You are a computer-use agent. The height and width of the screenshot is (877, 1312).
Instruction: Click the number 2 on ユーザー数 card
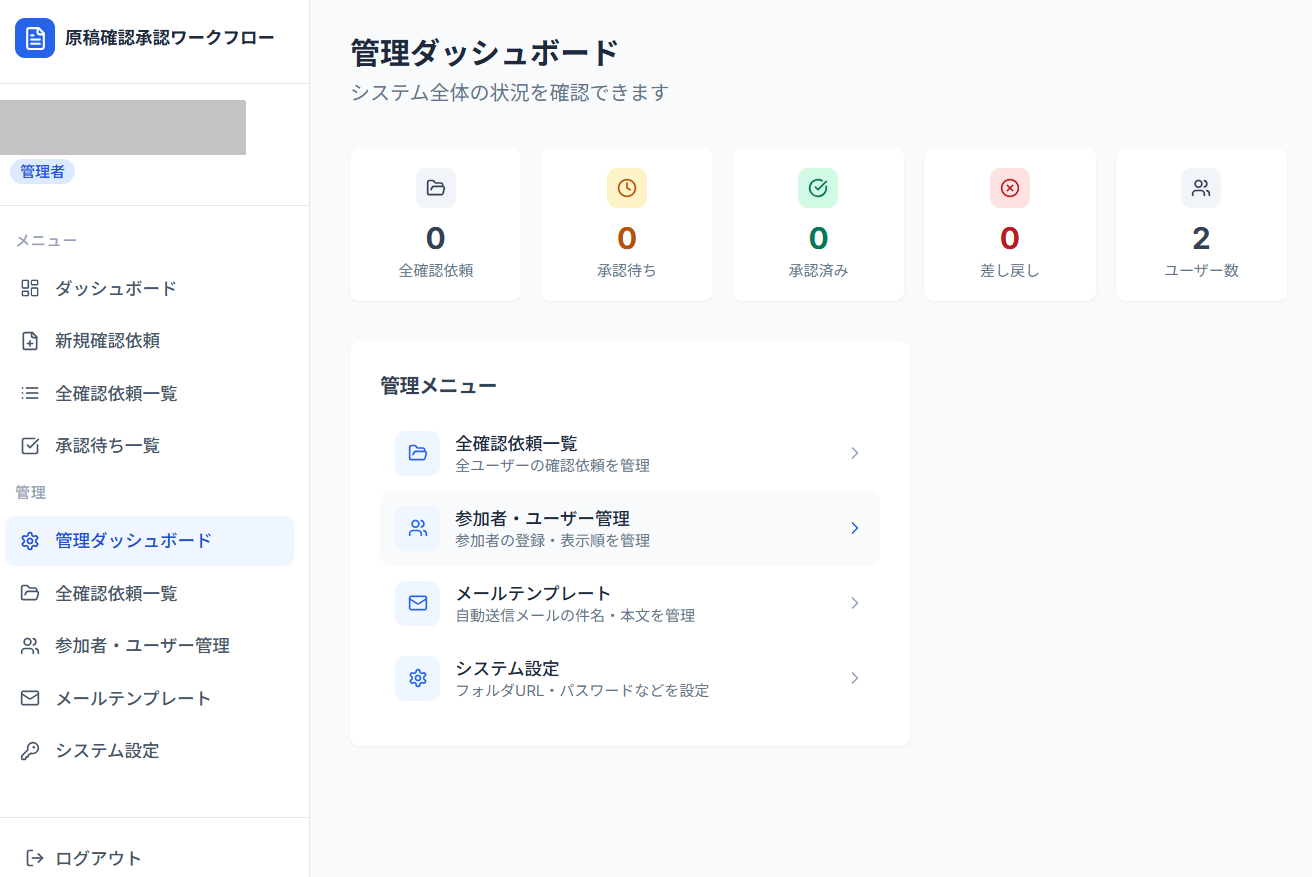(x=1201, y=238)
